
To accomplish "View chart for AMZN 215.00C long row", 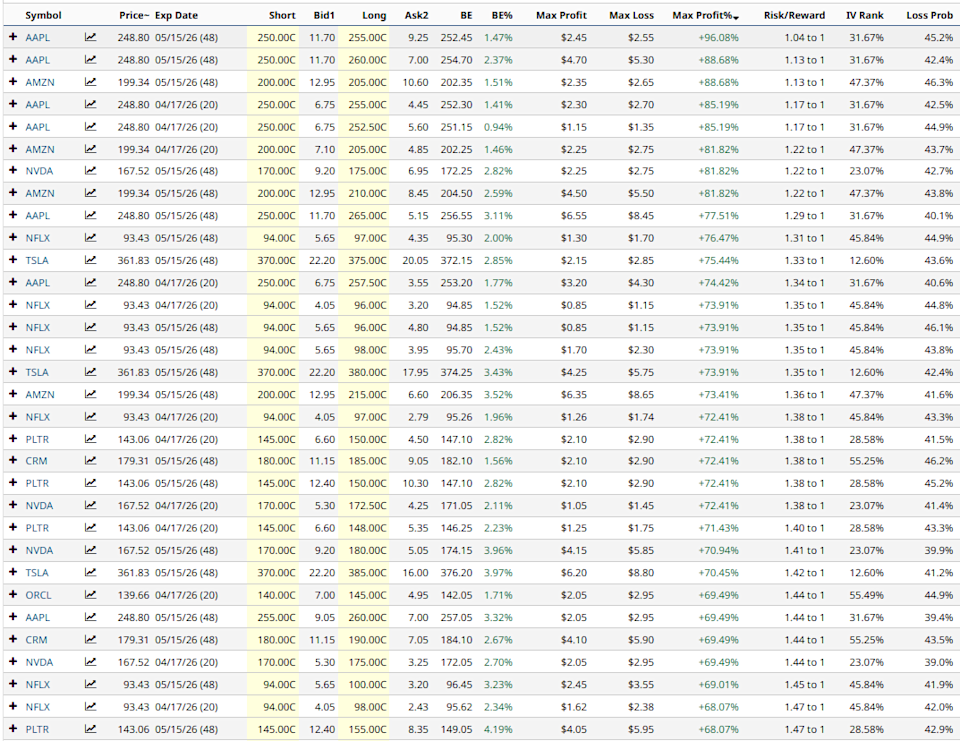I will [91, 394].
